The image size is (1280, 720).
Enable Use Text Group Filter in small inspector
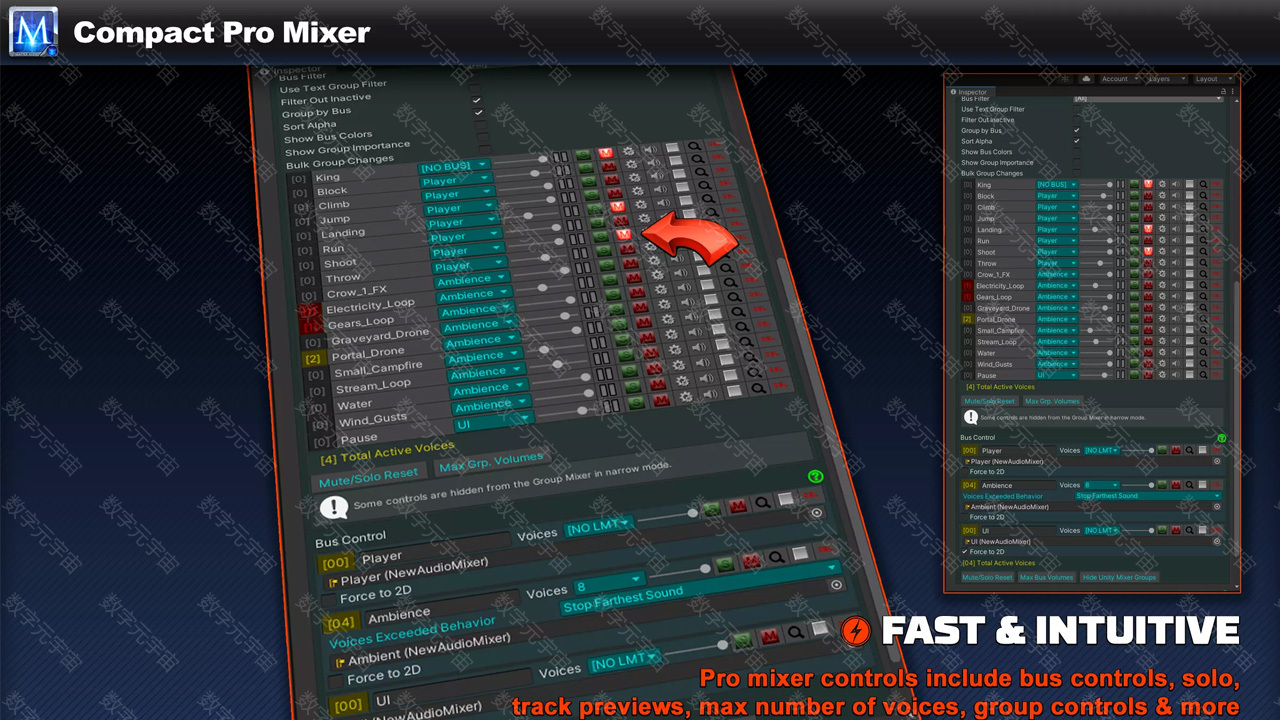point(1076,109)
